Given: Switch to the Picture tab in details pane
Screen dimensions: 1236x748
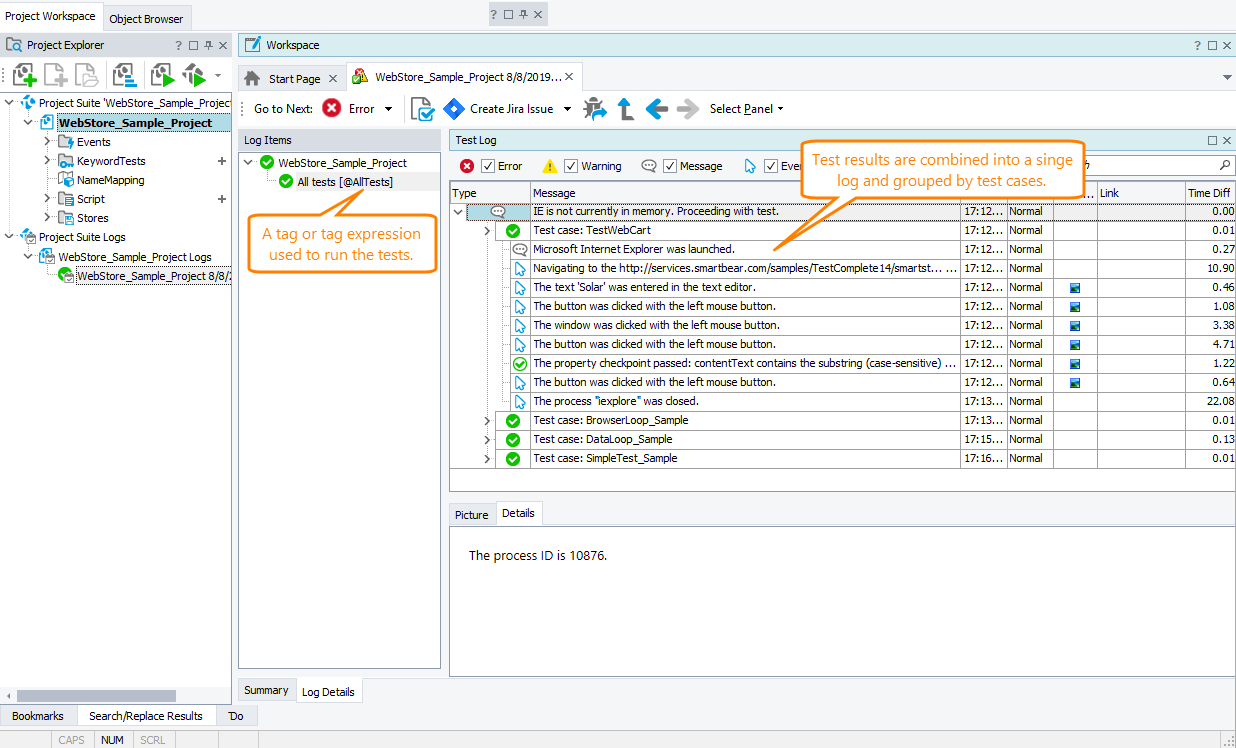Looking at the screenshot, I should (471, 514).
